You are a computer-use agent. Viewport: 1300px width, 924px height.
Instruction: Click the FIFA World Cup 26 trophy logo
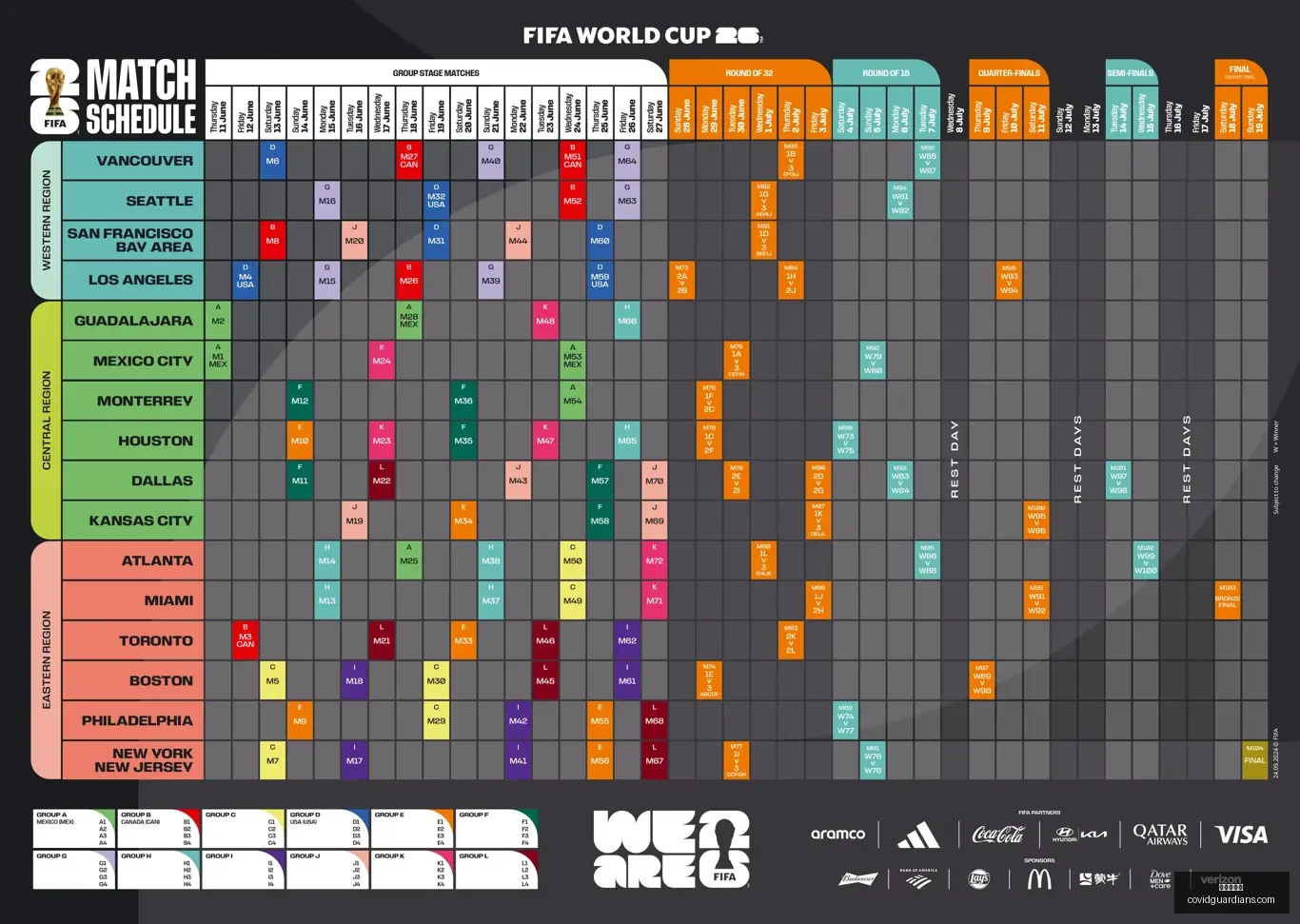pos(55,98)
